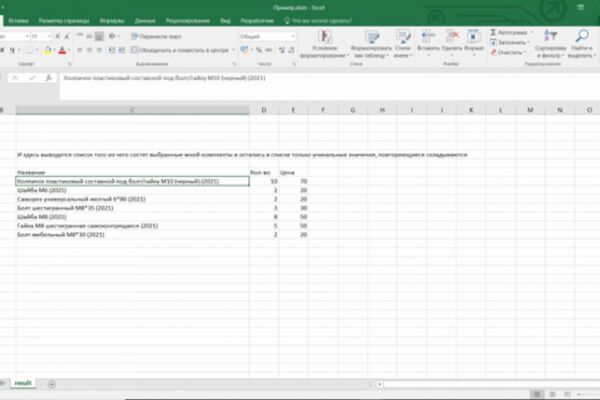Expand the Автосумма dropdown arrow
Screen dimensions: 600x400
[532, 33]
